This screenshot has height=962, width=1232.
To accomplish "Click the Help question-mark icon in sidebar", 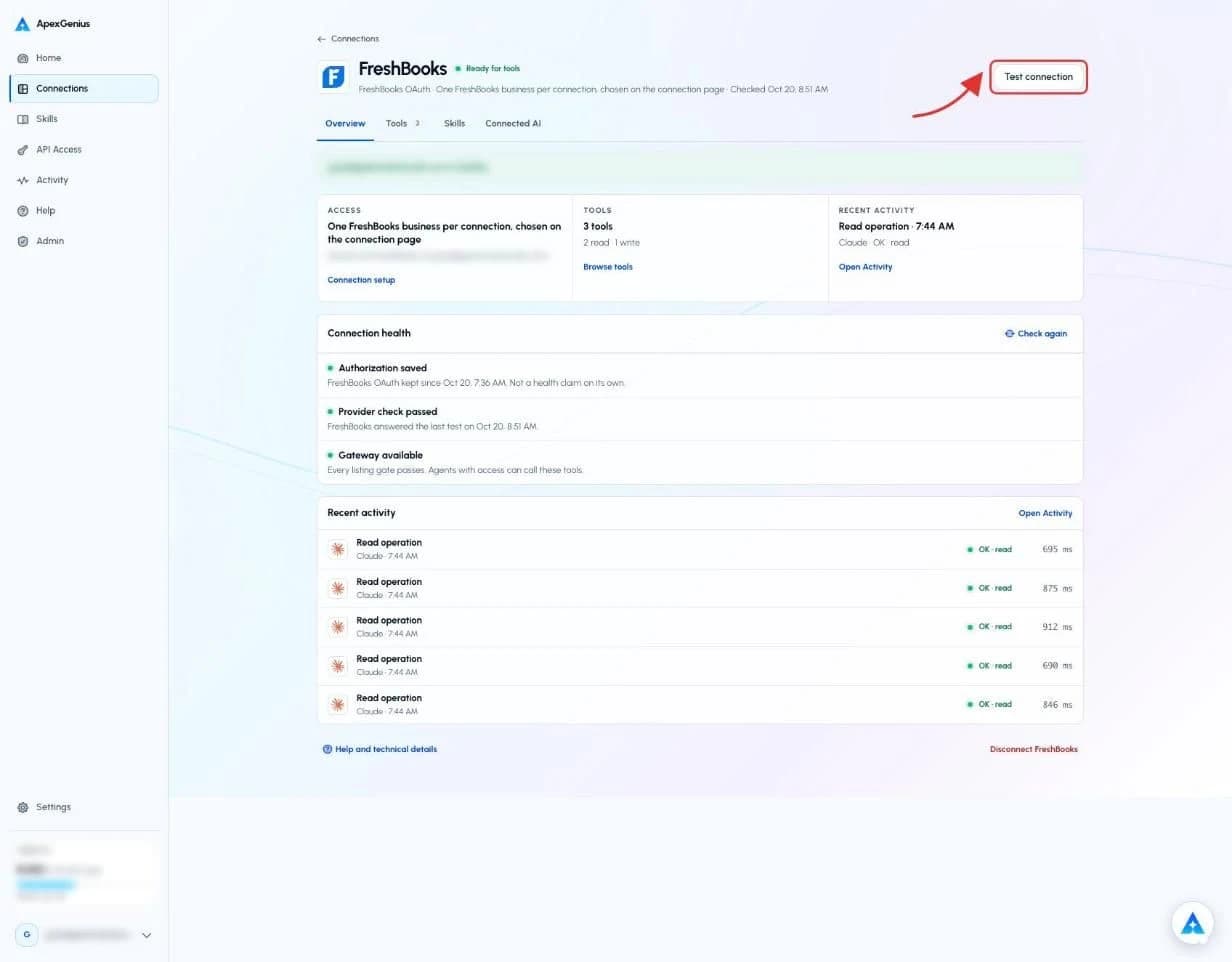I will pyautogui.click(x=23, y=211).
